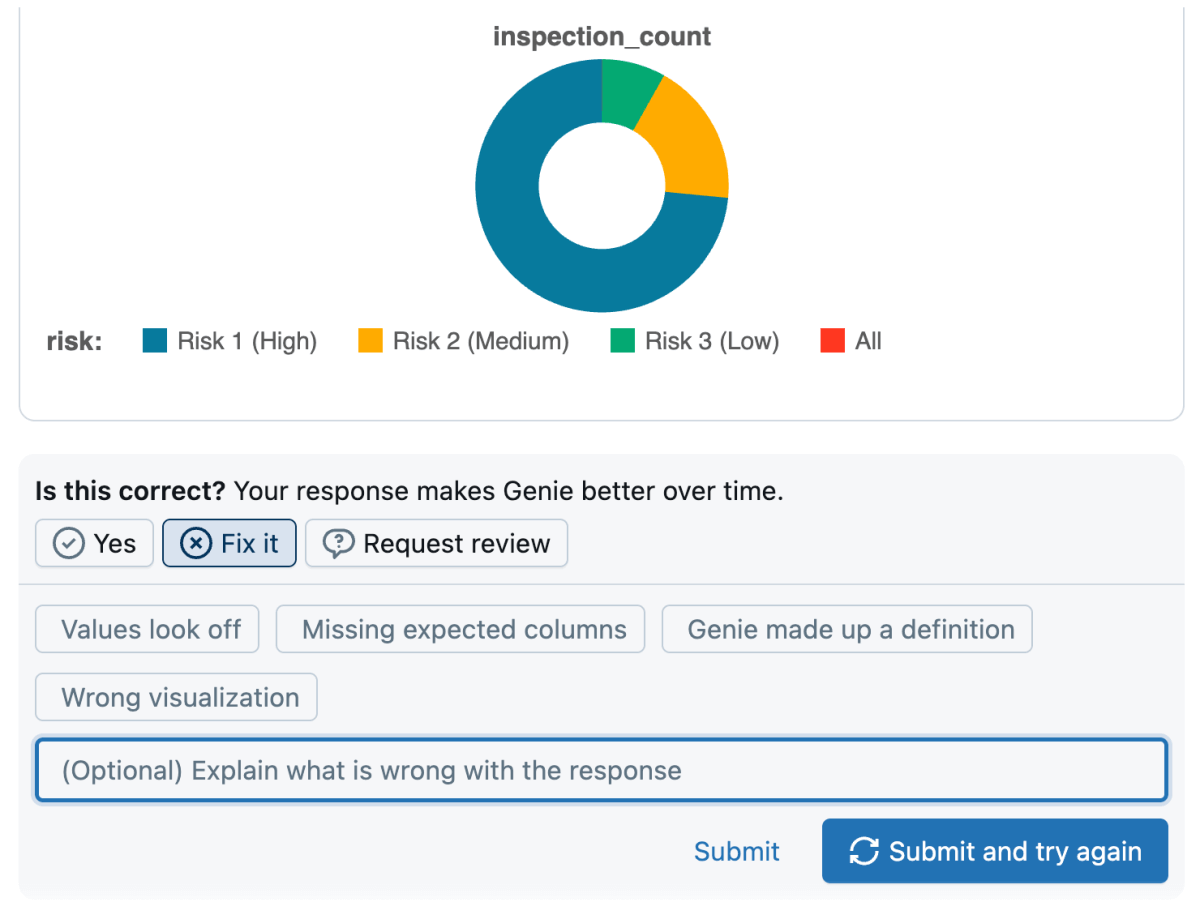The width and height of the screenshot is (1200, 919).
Task: Focus the explain what is wrong text field
Action: 601,771
